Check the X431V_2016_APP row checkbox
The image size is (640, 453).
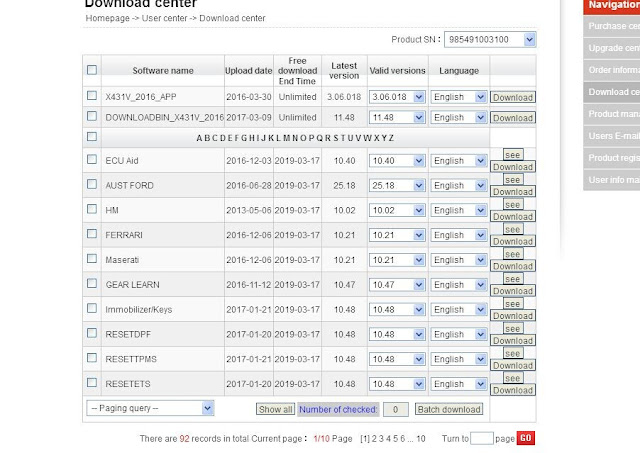tap(92, 95)
